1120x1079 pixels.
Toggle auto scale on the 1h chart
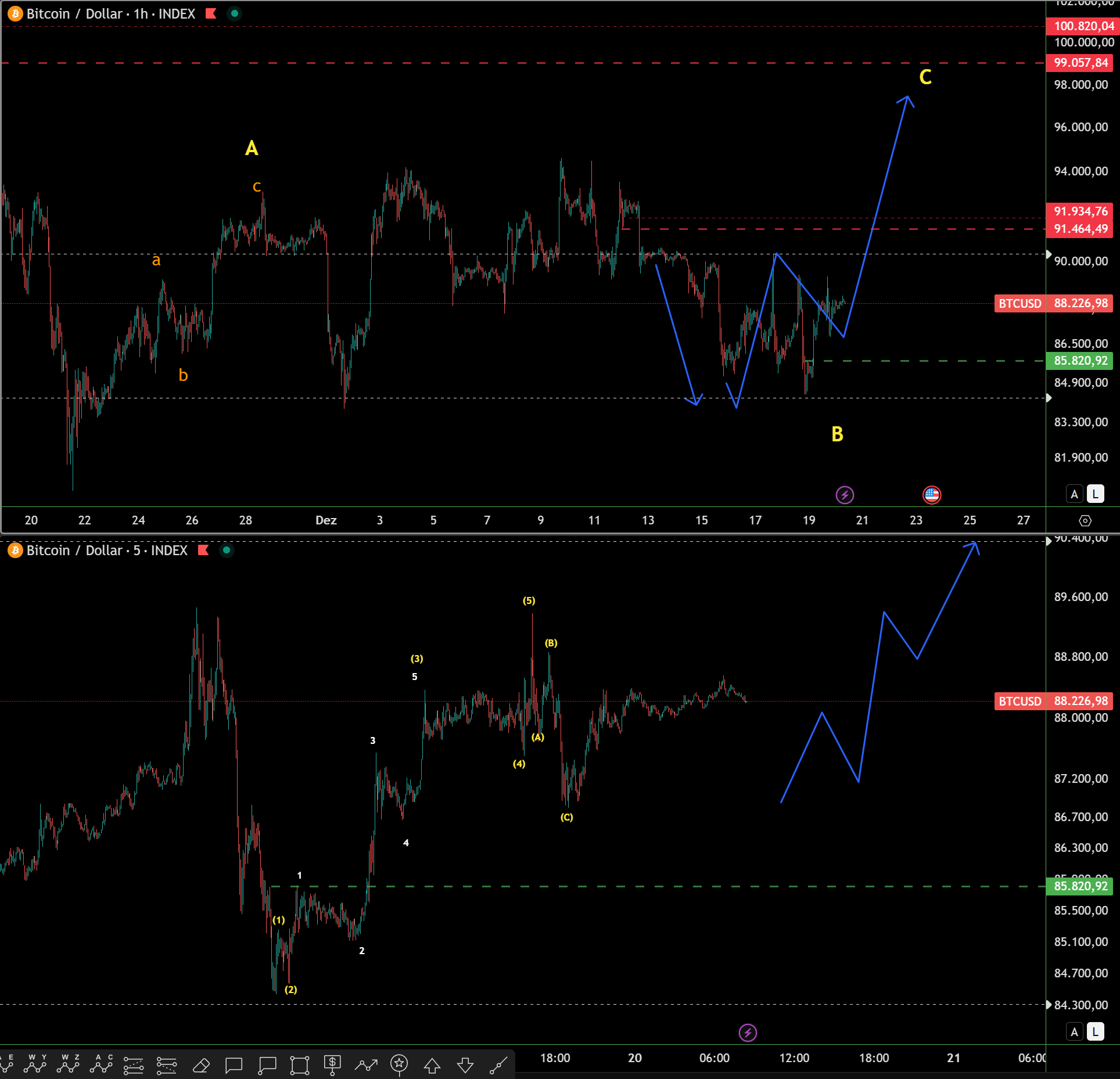(1074, 494)
